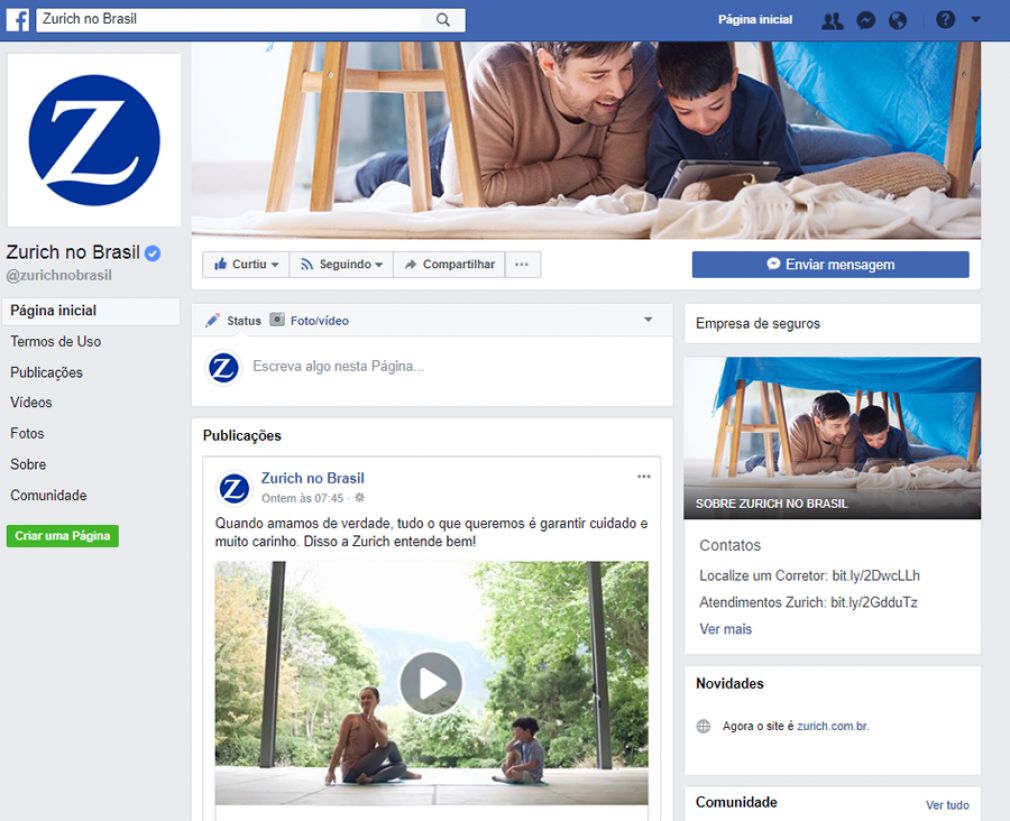Select Publicações in the left sidebar

(47, 372)
